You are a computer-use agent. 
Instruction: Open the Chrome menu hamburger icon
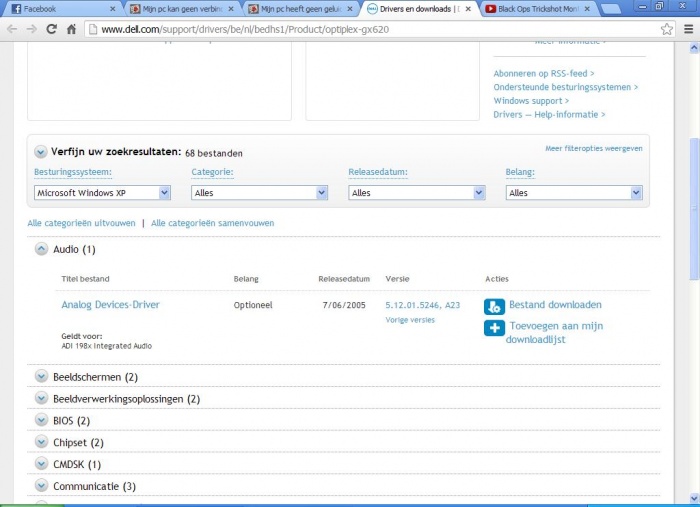point(688,29)
